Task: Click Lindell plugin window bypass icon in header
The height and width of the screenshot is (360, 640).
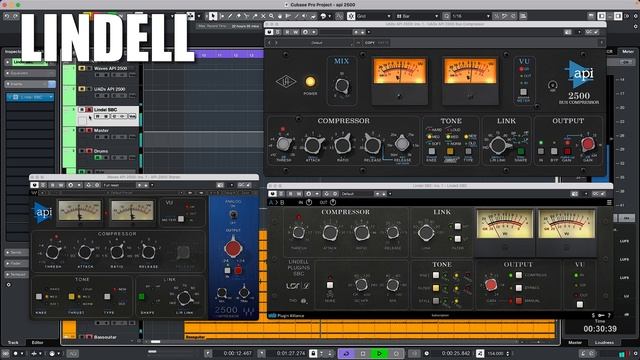Action: click(272, 193)
